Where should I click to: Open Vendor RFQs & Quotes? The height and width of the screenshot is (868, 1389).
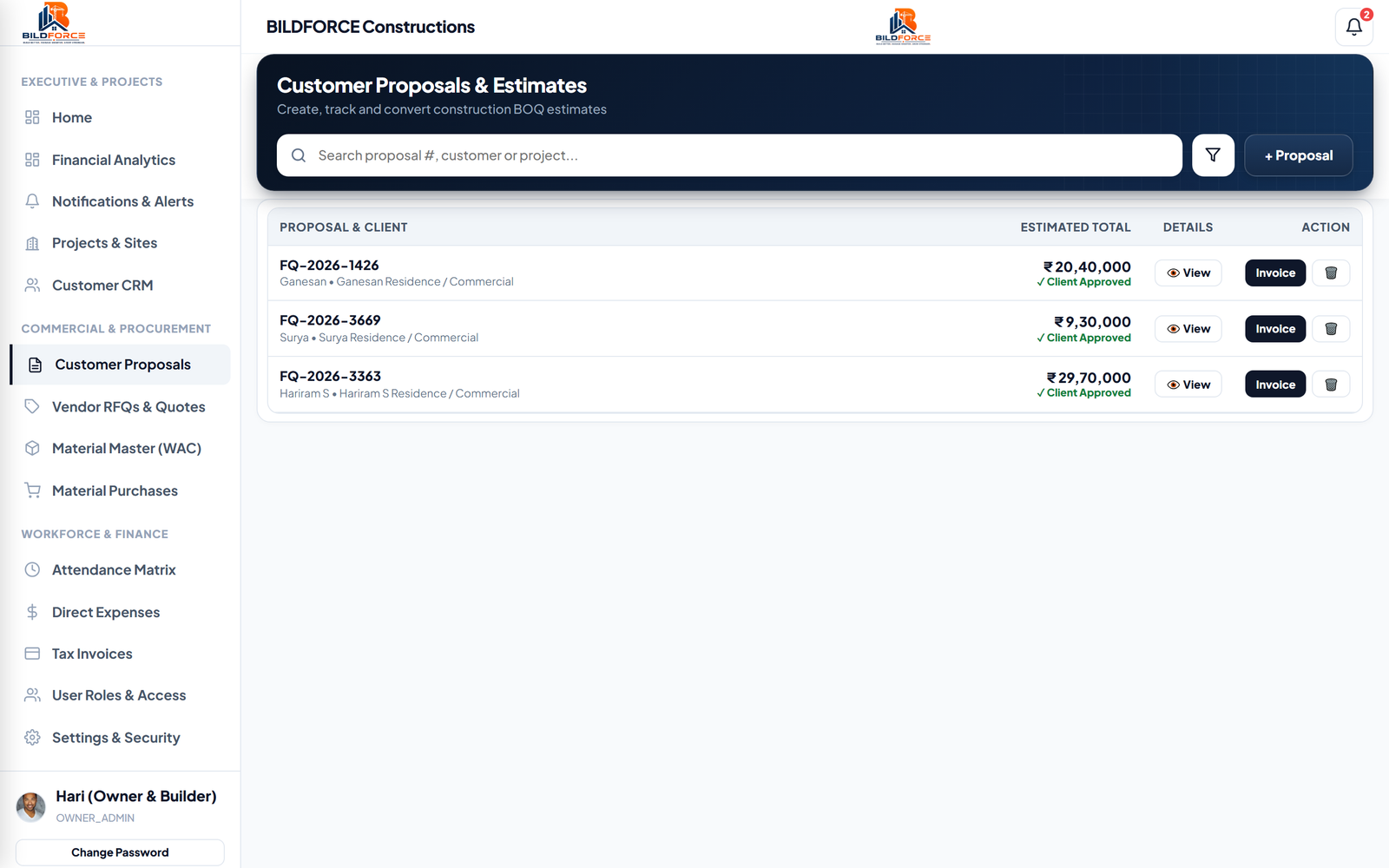click(x=120, y=407)
